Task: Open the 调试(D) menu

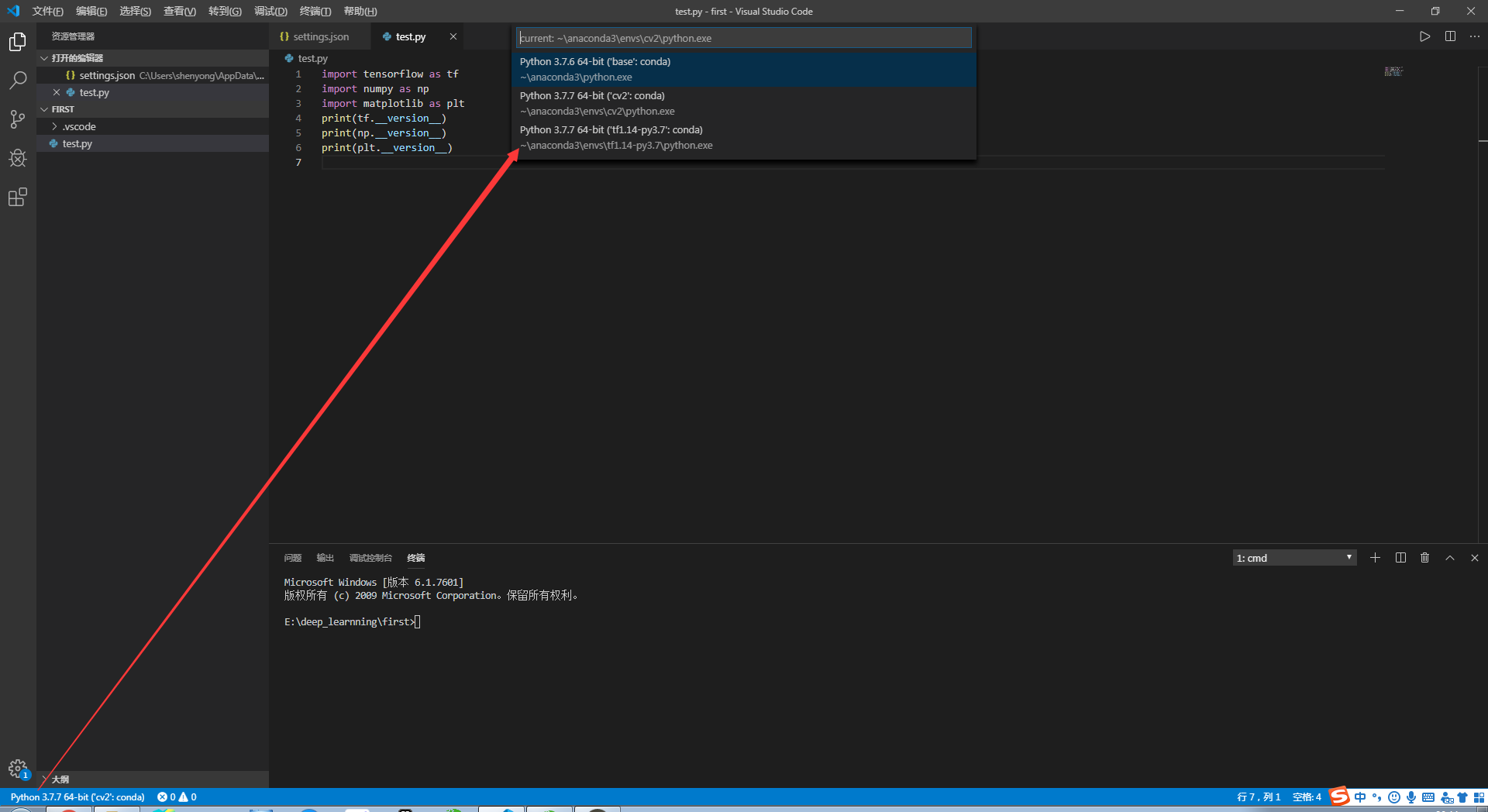Action: tap(270, 11)
